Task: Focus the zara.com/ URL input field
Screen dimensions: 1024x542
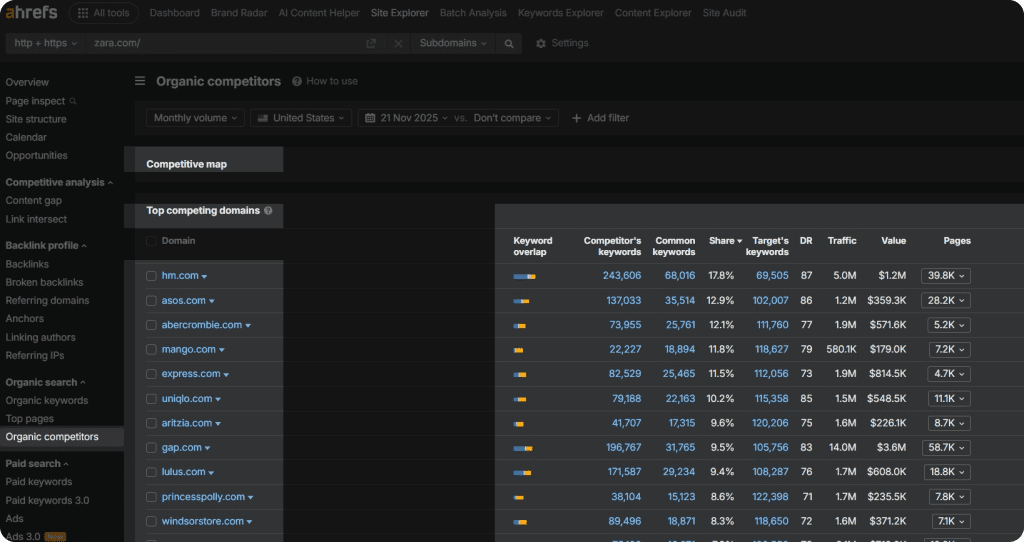Action: pos(225,43)
